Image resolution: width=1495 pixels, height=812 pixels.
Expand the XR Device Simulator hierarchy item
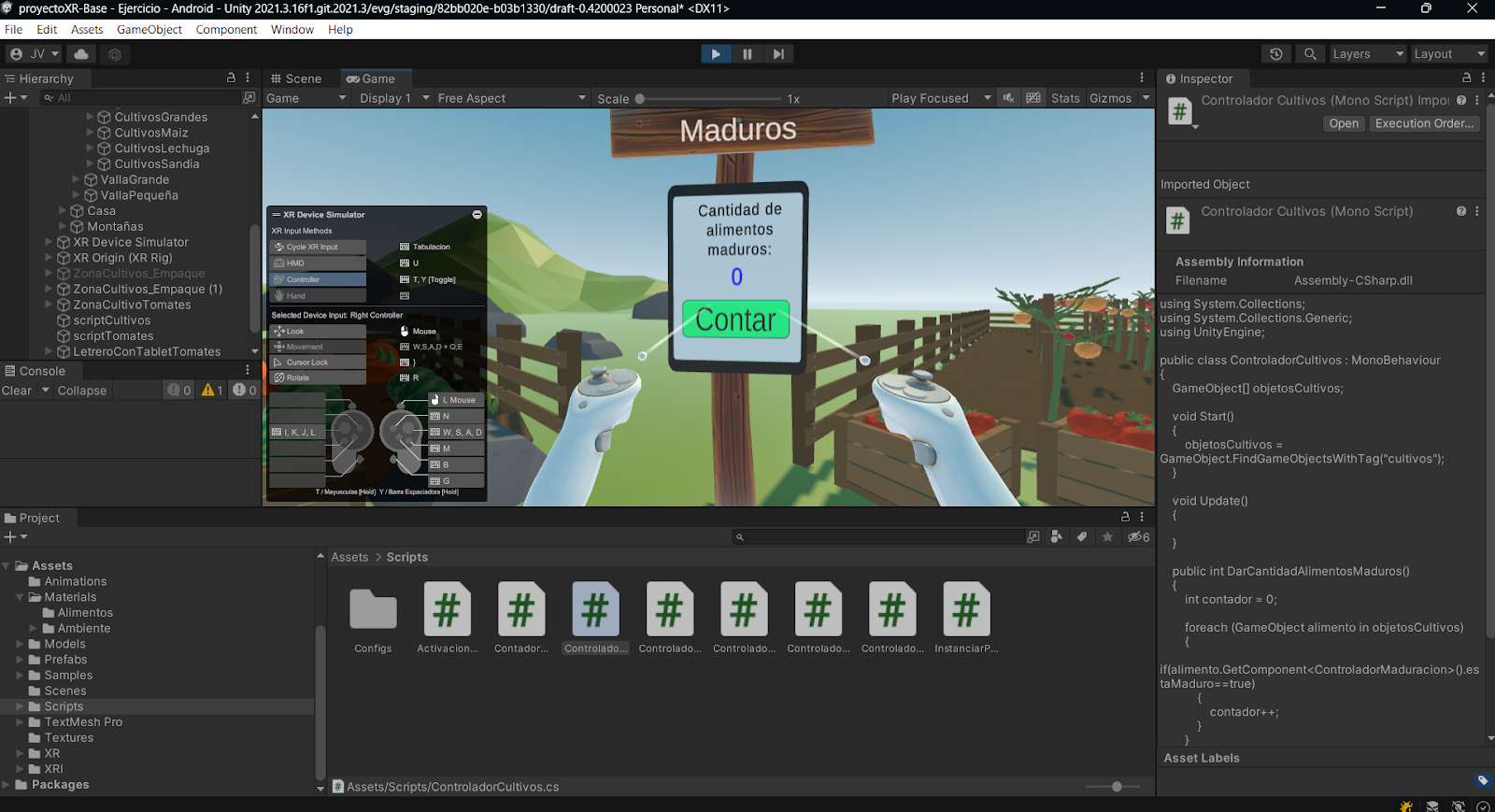[x=49, y=242]
